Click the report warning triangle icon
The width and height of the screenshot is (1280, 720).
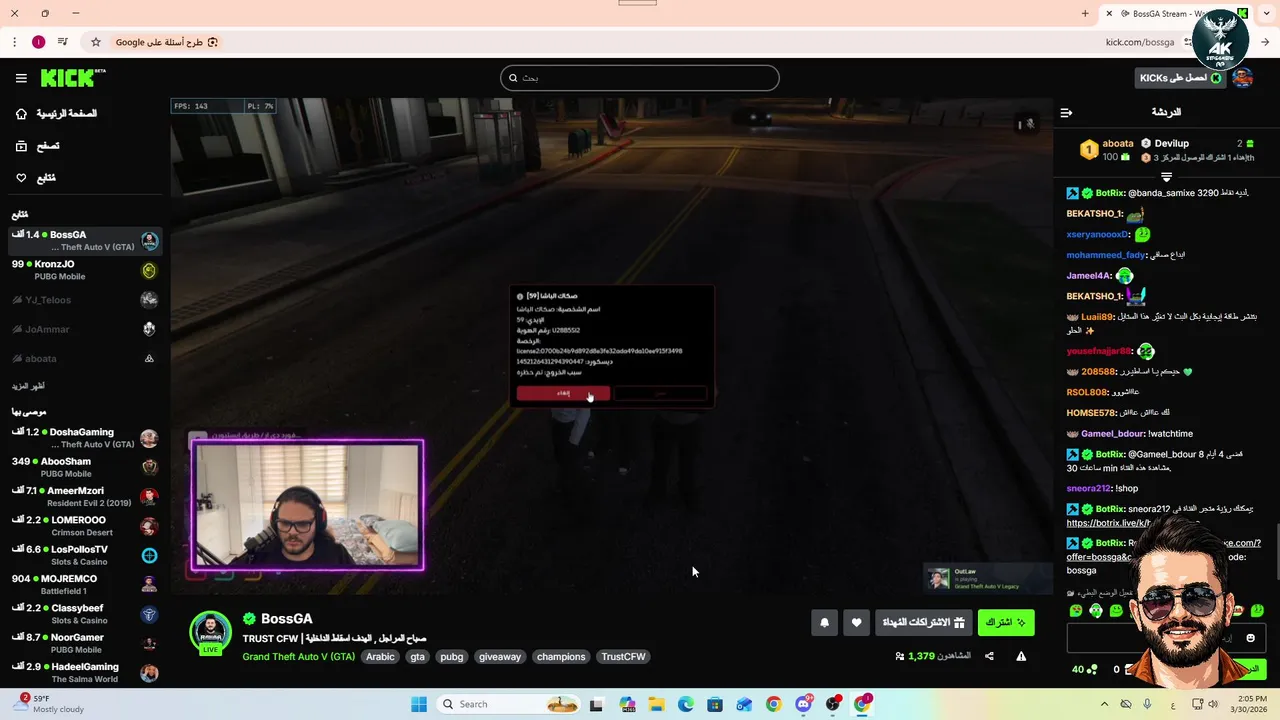(1021, 657)
